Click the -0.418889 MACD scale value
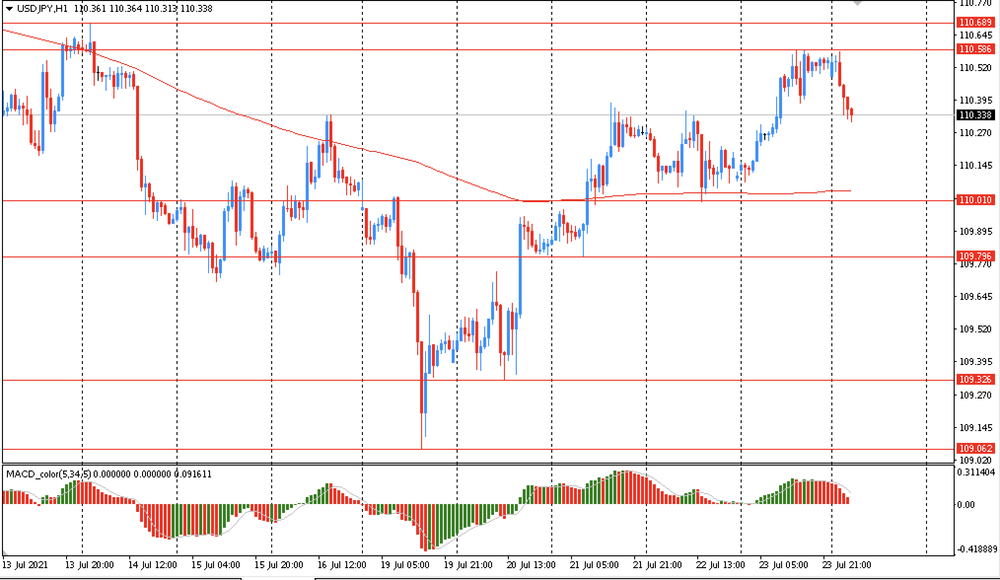The image size is (1000, 580). [976, 549]
